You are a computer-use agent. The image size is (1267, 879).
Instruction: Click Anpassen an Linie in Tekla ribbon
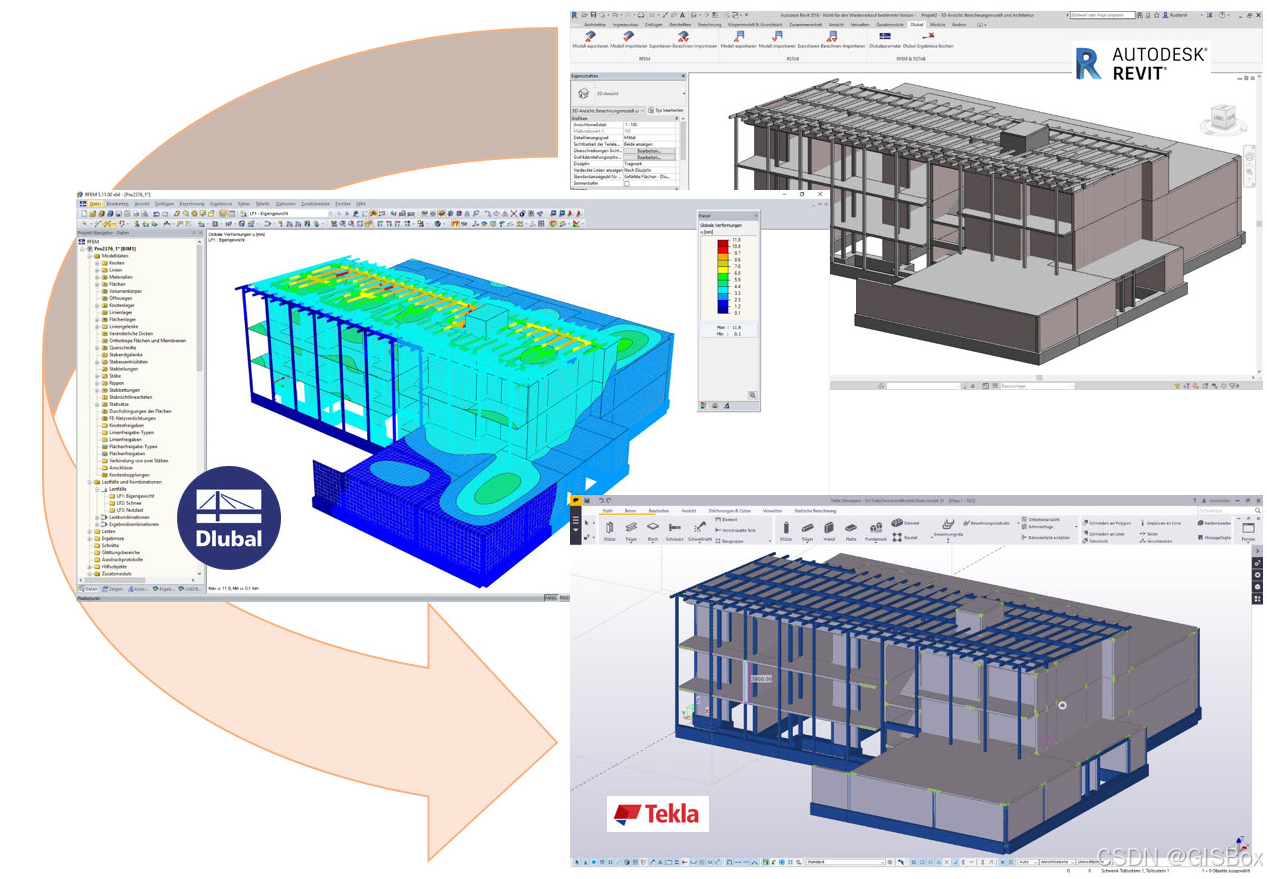point(1159,523)
